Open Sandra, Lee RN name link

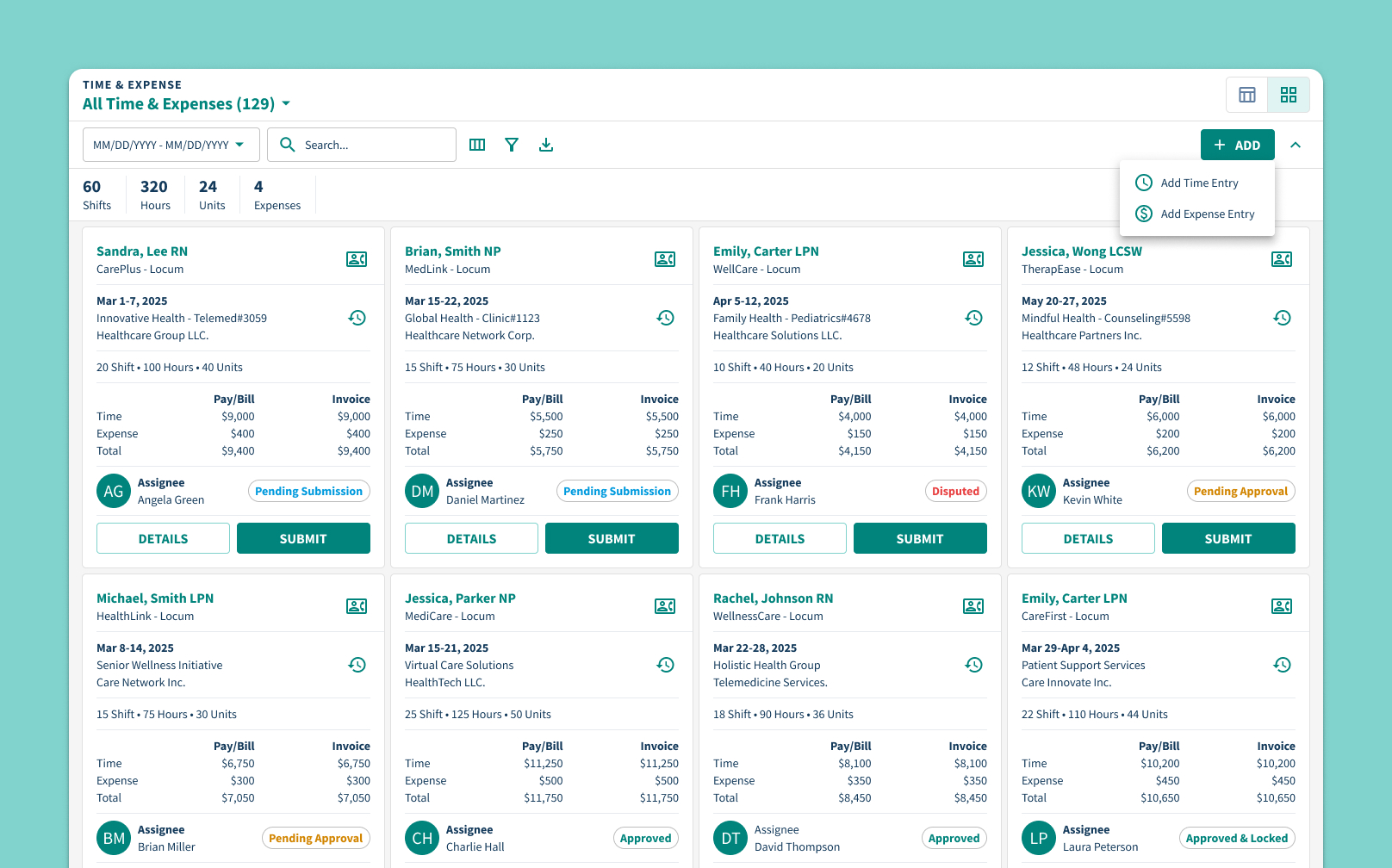(x=142, y=251)
